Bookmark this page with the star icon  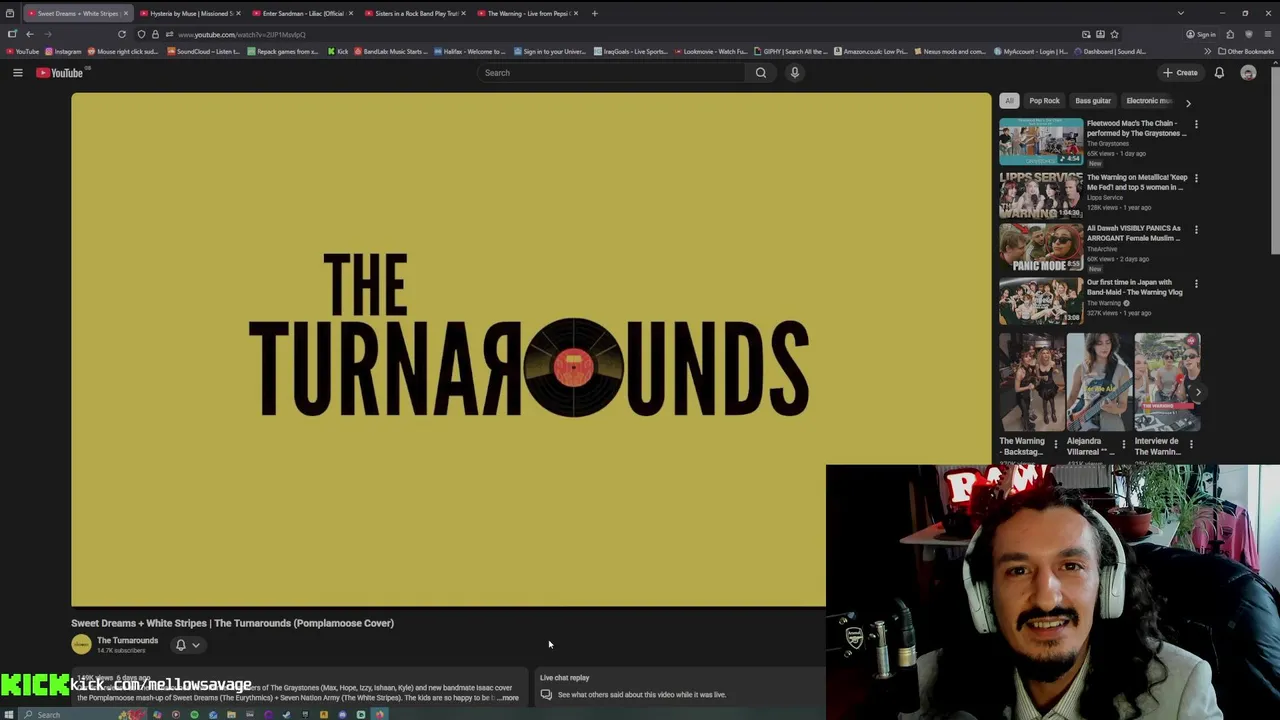point(1114,34)
